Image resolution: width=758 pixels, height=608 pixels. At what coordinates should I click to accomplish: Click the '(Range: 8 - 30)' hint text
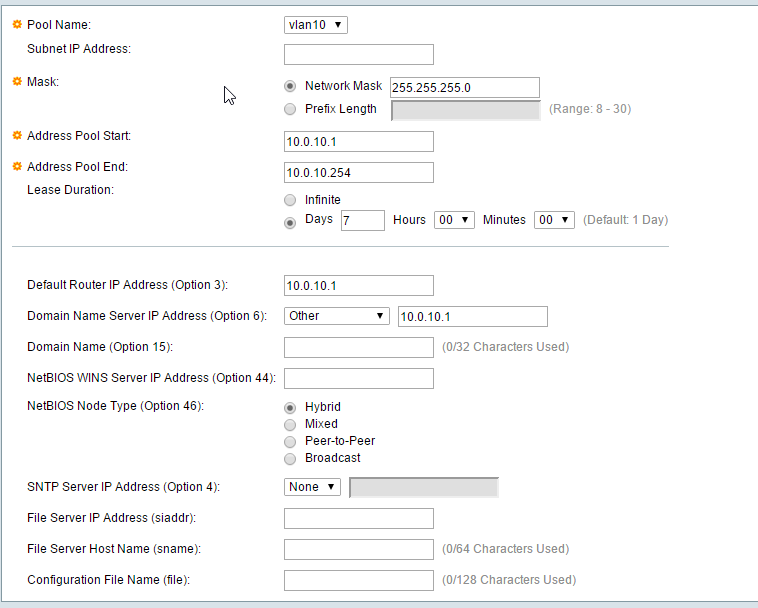[x=590, y=109]
